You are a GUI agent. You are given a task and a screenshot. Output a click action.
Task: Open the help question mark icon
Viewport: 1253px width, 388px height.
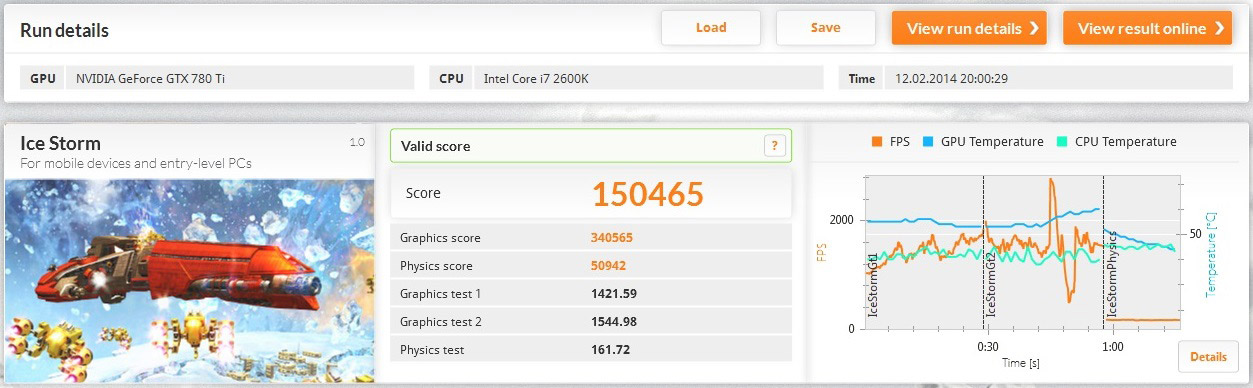coord(774,146)
